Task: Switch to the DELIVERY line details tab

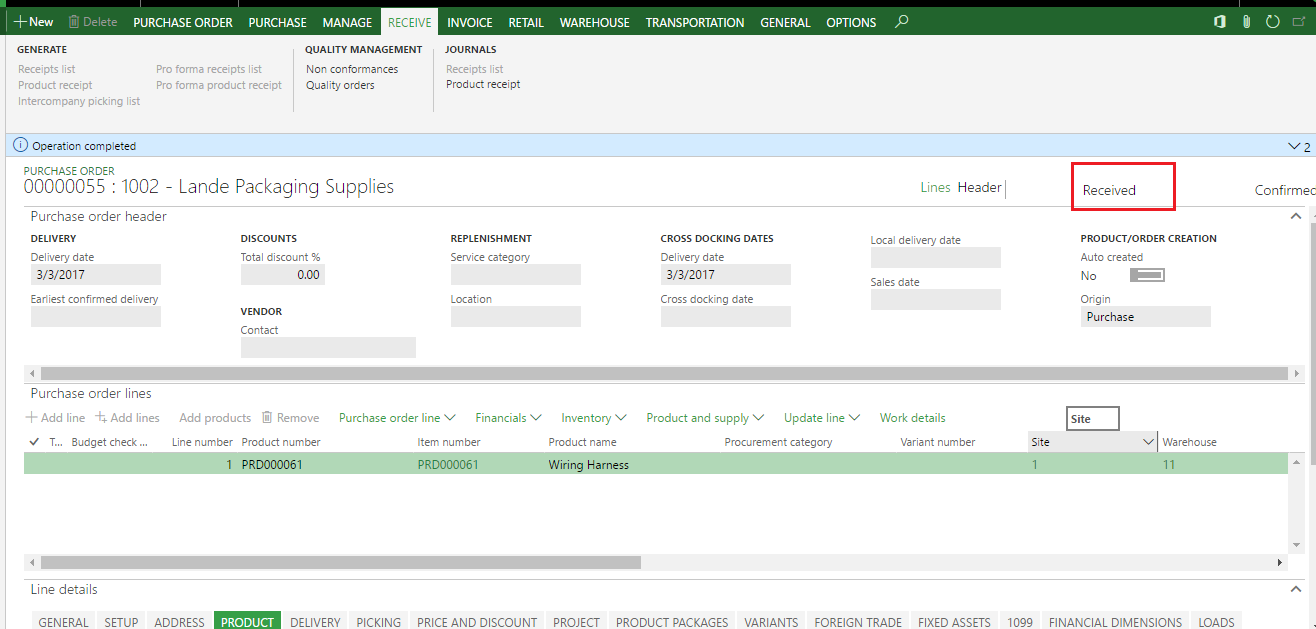Action: point(315,622)
